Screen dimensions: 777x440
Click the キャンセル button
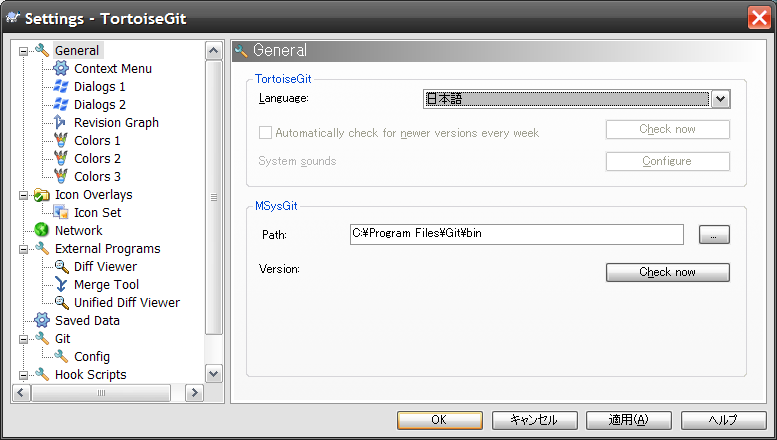point(535,420)
